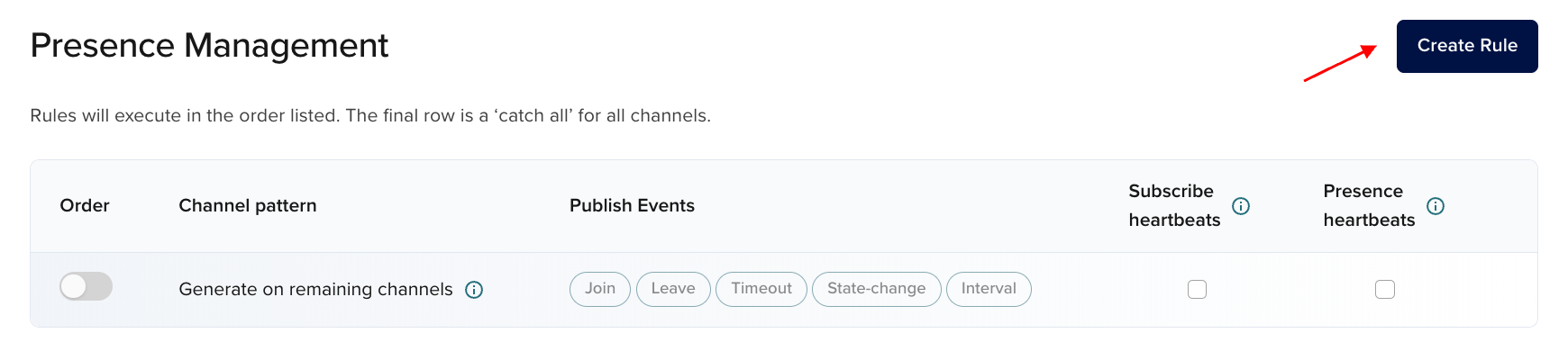This screenshot has height=351, width=1568.
Task: Click the Create Rule button
Action: tap(1467, 46)
